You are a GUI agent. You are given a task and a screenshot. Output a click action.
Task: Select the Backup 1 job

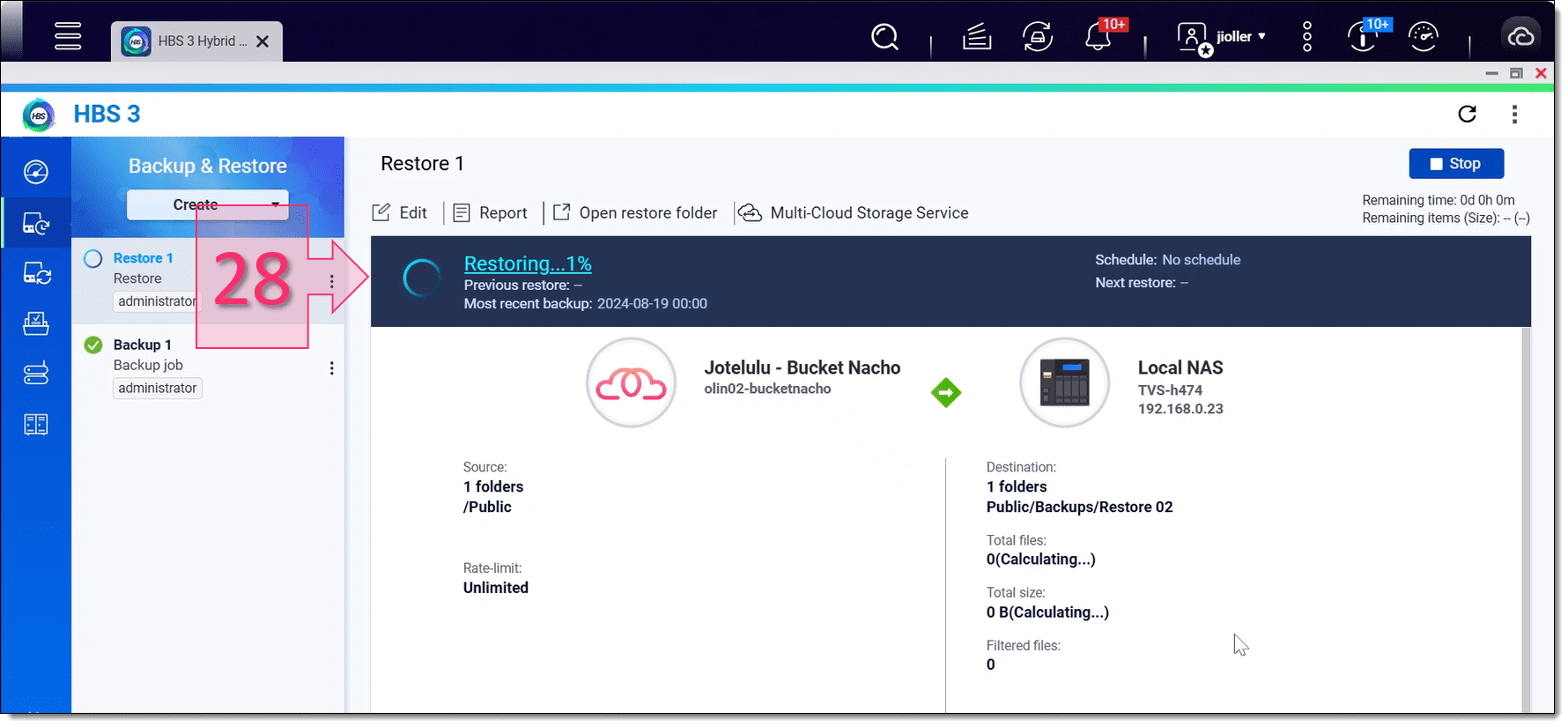[x=208, y=367]
